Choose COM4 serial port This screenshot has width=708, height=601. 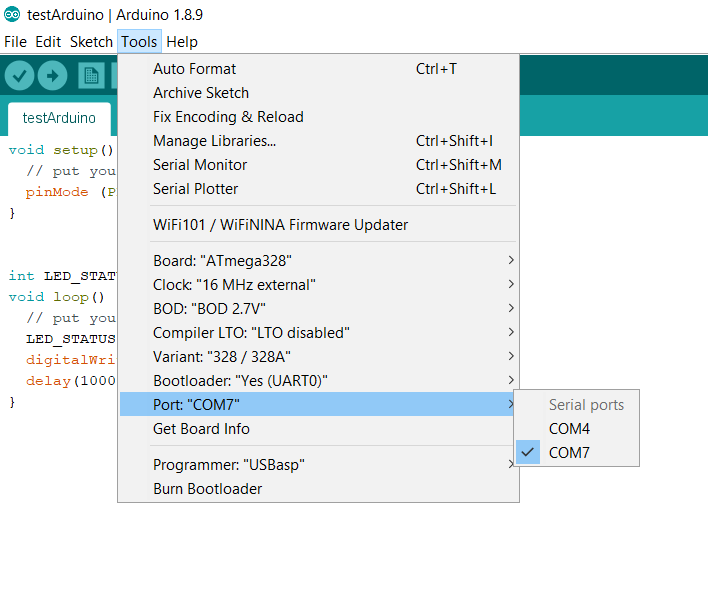[577, 429]
